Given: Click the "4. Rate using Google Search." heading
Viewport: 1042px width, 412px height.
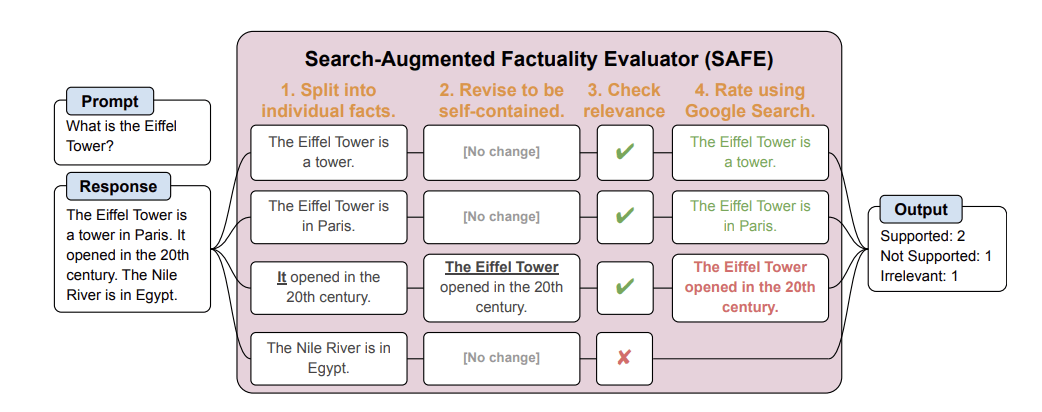Looking at the screenshot, I should 750,100.
